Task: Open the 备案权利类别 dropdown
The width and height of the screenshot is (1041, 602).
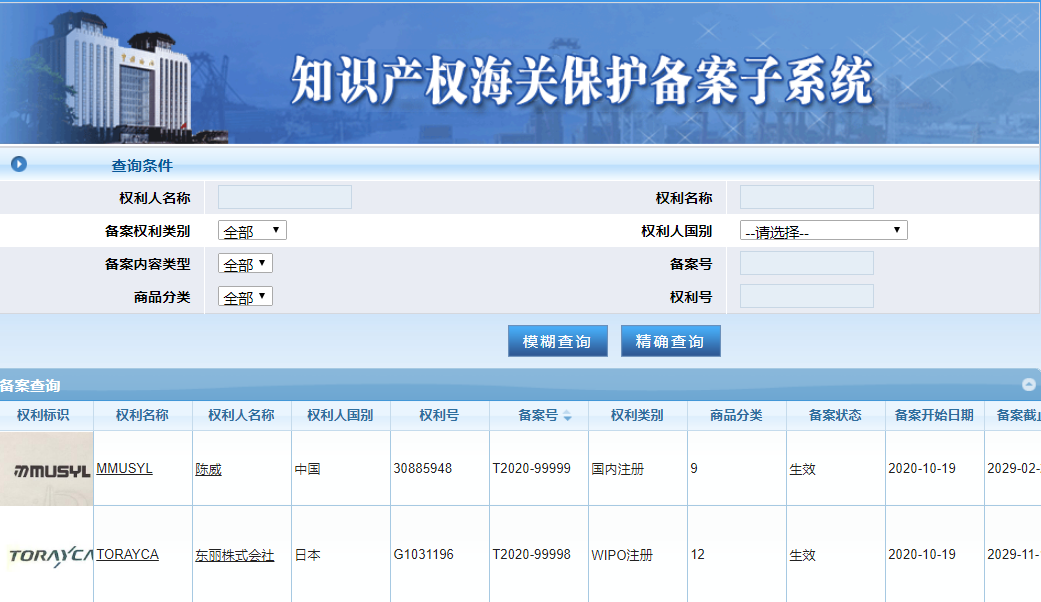Action: 252,231
